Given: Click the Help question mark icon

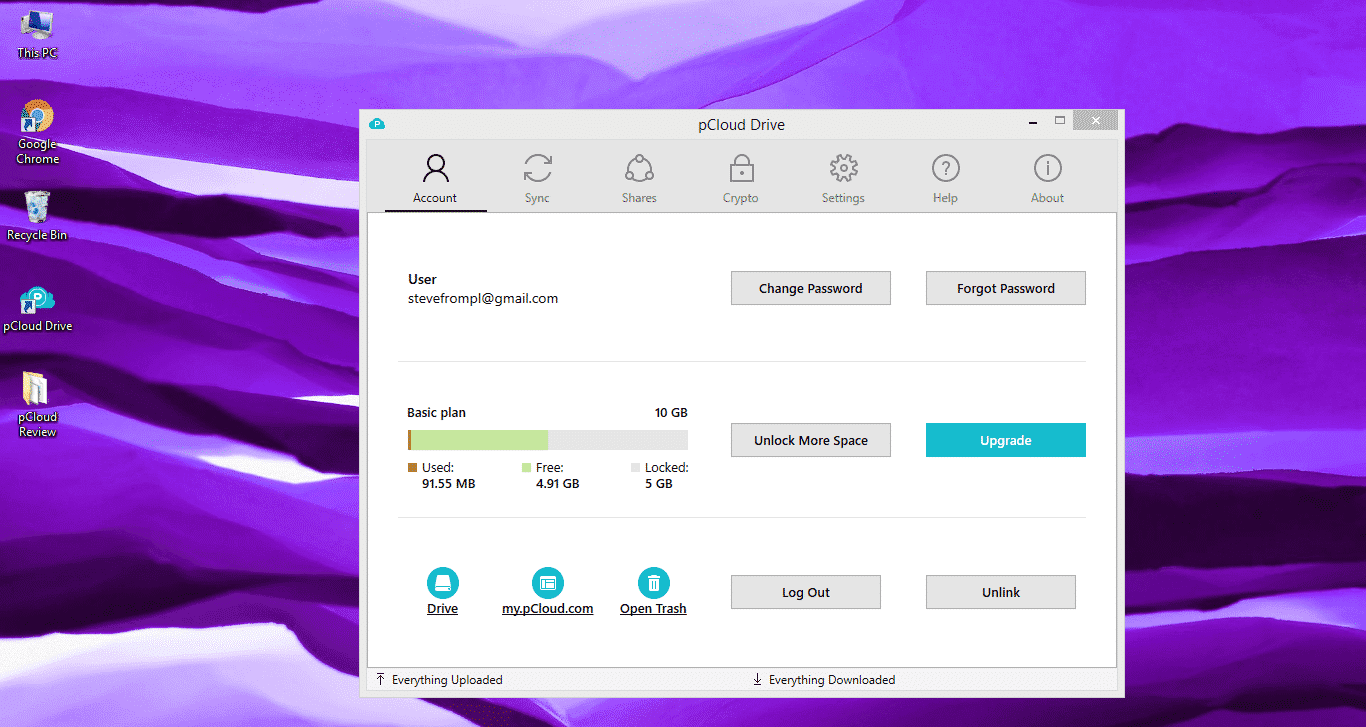Looking at the screenshot, I should point(945,167).
